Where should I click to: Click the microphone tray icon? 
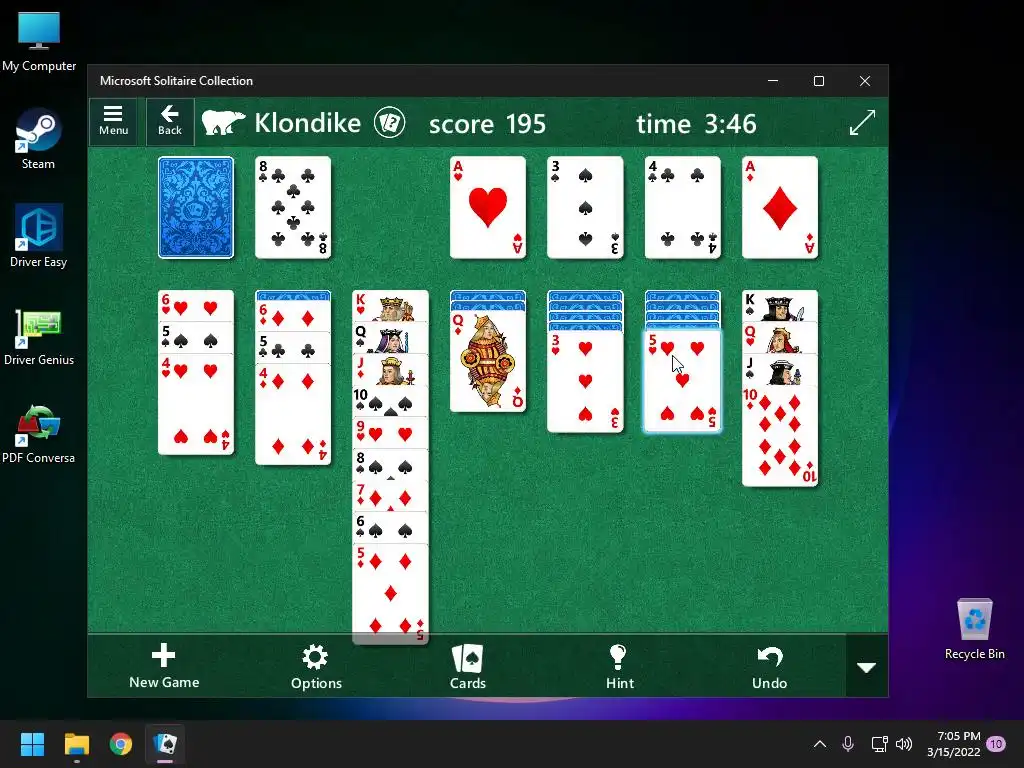point(848,744)
